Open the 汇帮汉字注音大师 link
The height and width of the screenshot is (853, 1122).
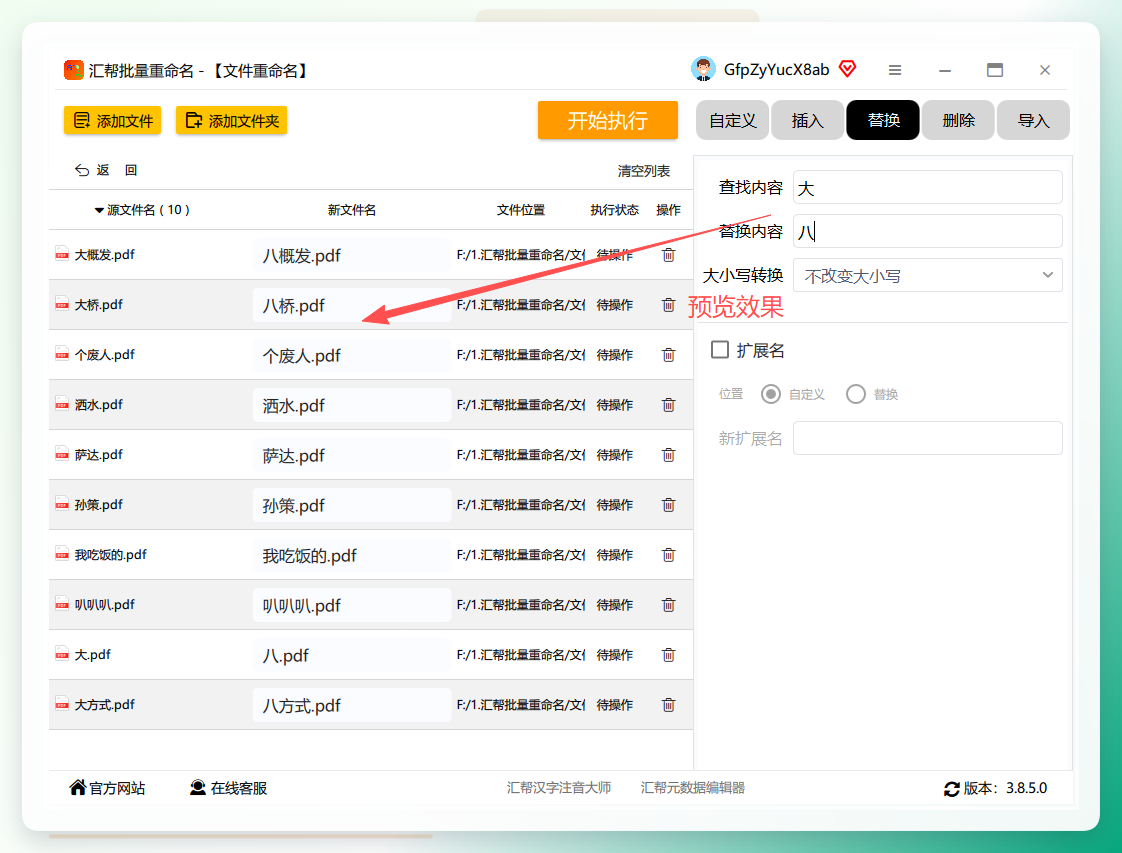click(559, 788)
